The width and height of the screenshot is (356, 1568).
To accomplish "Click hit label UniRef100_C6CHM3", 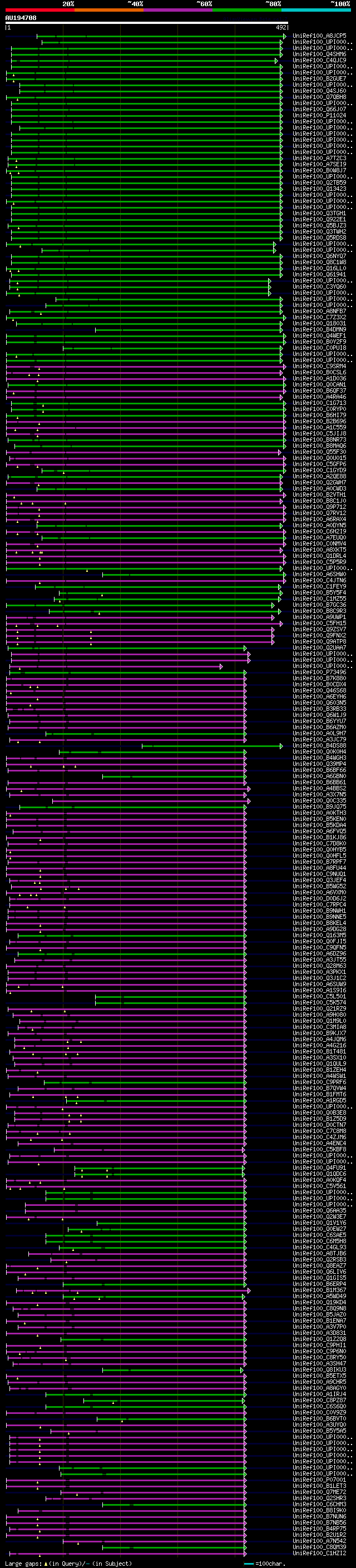I will coord(319,1504).
